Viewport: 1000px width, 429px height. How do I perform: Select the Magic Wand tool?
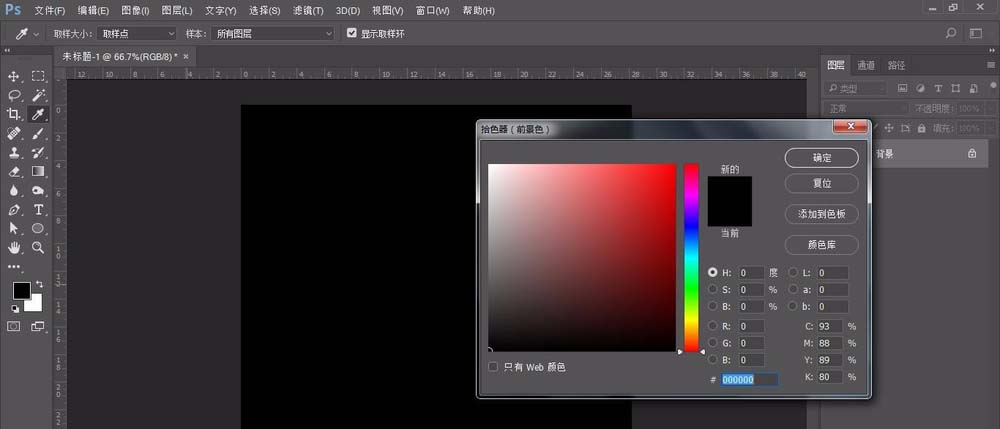(38, 96)
